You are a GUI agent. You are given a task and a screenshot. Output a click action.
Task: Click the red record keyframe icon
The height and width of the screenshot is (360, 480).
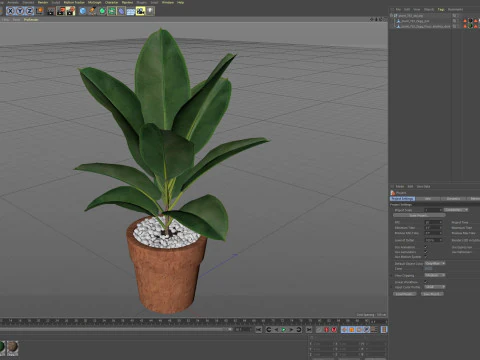[x=326, y=330]
